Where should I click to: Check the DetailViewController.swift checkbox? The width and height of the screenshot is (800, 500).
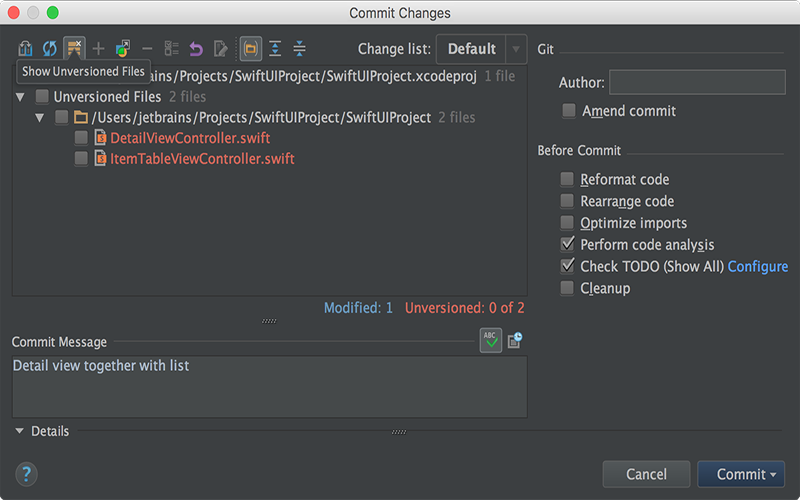tap(81, 137)
